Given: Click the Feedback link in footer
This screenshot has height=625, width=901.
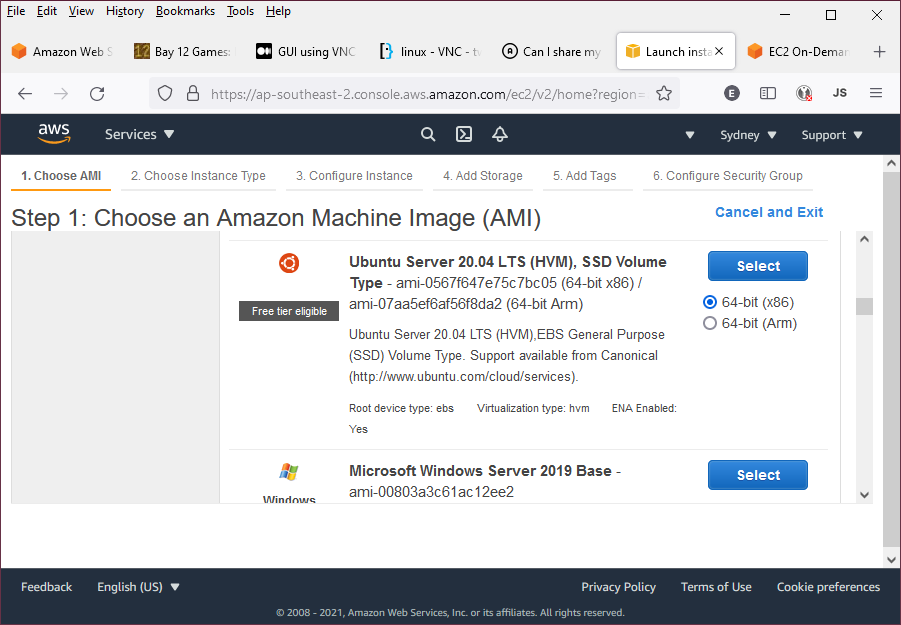Looking at the screenshot, I should (x=47, y=587).
